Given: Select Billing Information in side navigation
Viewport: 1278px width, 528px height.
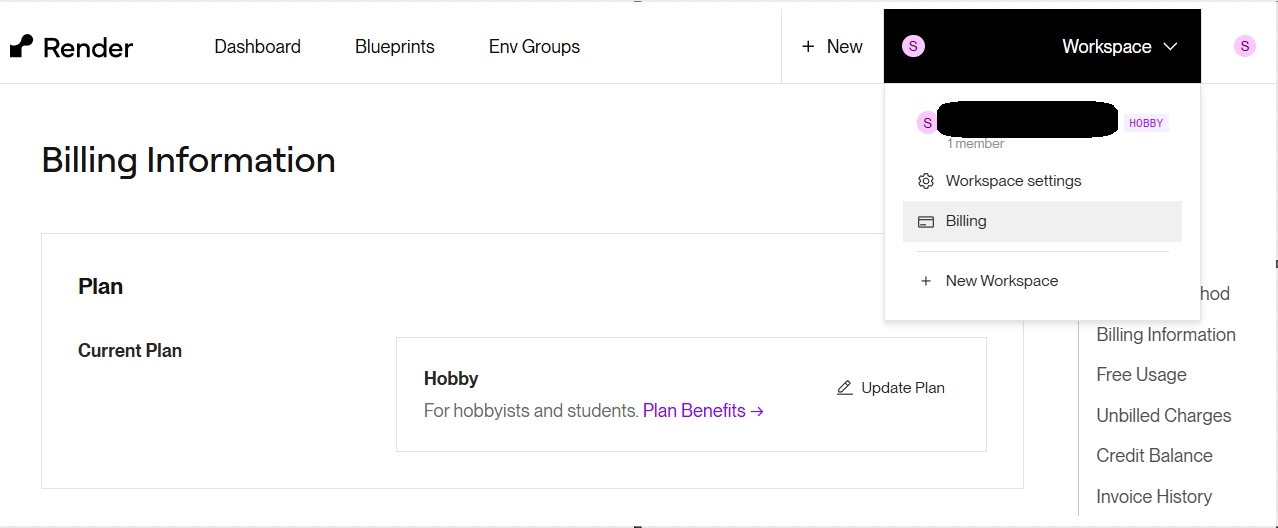Looking at the screenshot, I should (x=1165, y=335).
